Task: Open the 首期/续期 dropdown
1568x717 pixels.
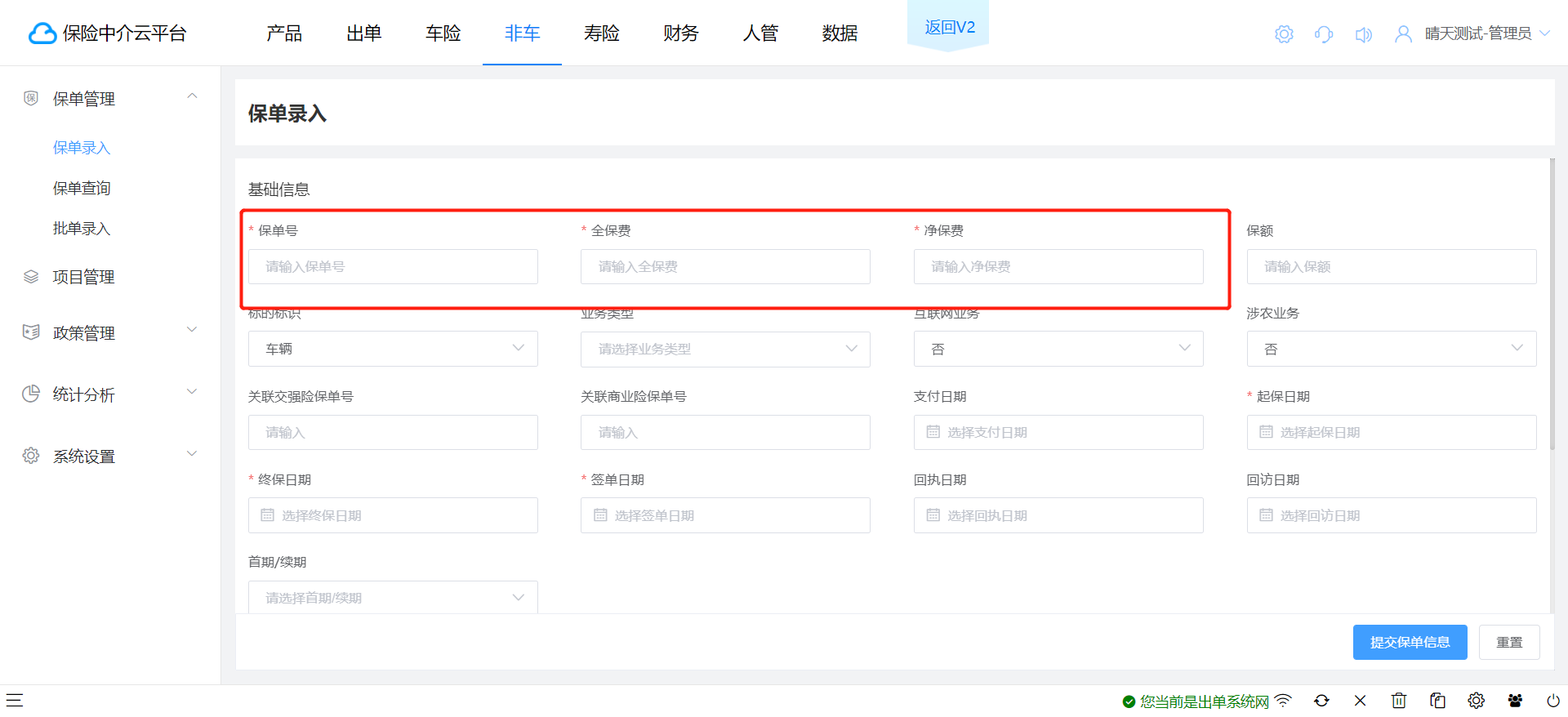Action: click(x=393, y=598)
